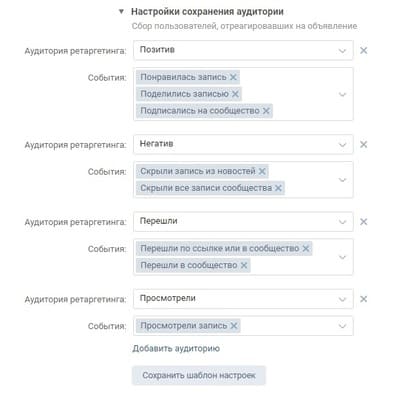This screenshot has height=397, width=400.
Task: Open the 'Просмотрели' audience dropdown
Action: click(243, 299)
